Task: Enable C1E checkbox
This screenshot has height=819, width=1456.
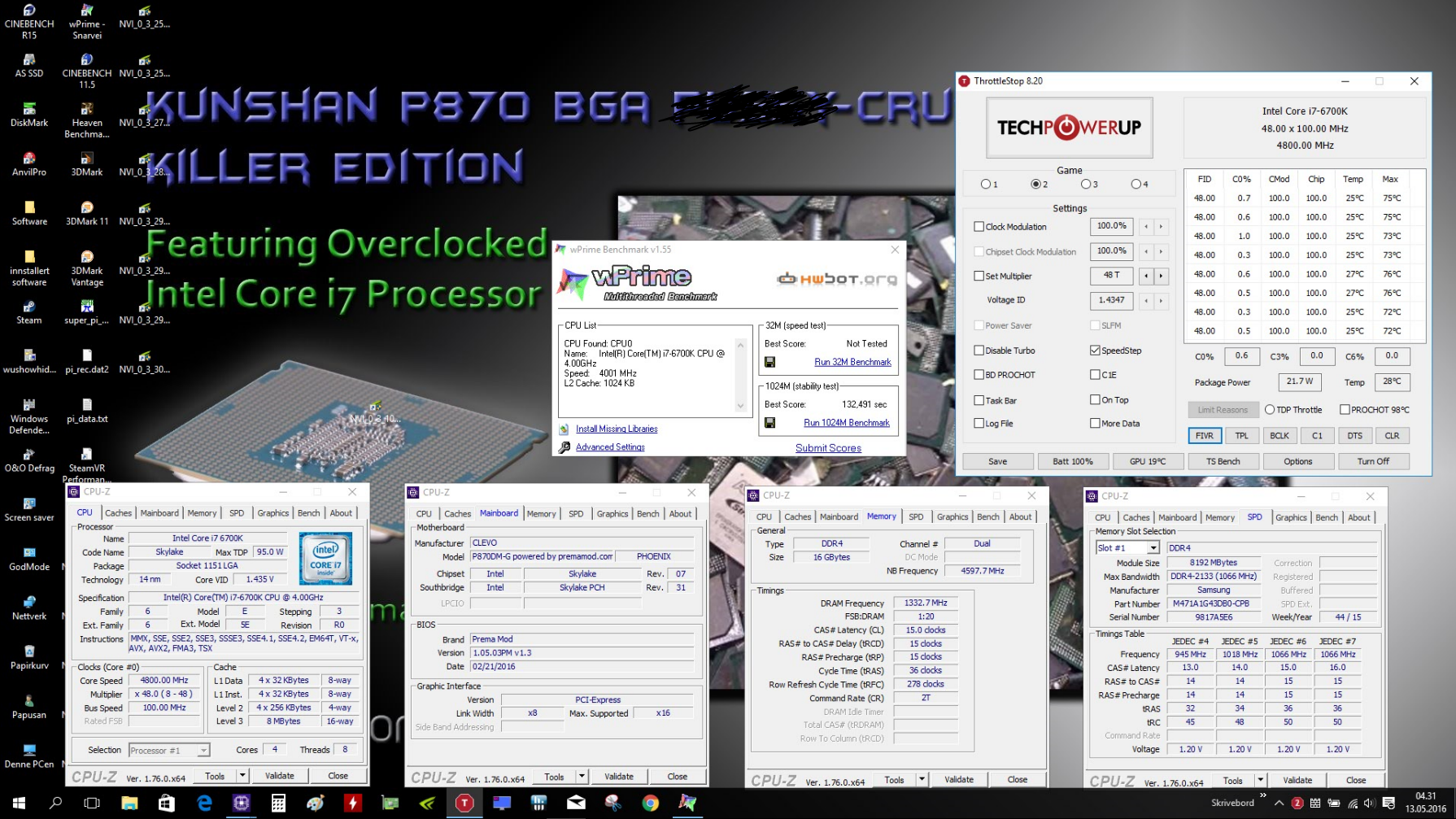Action: pyautogui.click(x=1095, y=375)
